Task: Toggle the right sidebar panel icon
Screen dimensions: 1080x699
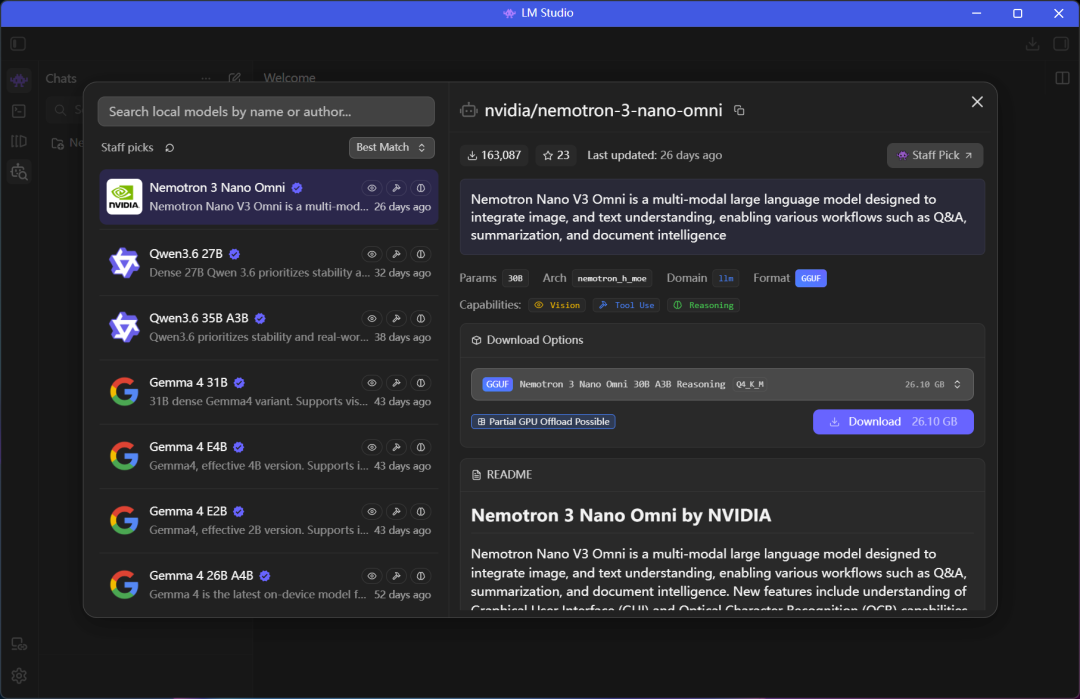Action: pos(1061,44)
